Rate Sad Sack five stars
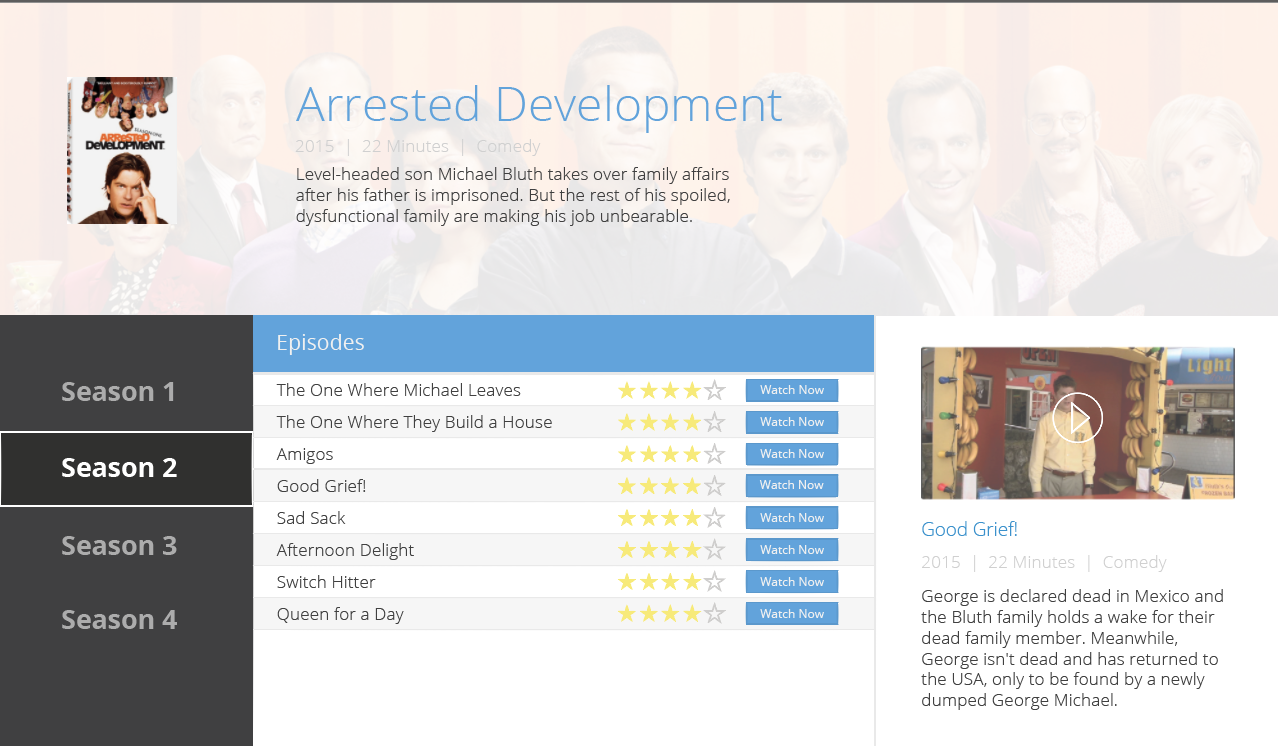 pos(714,518)
